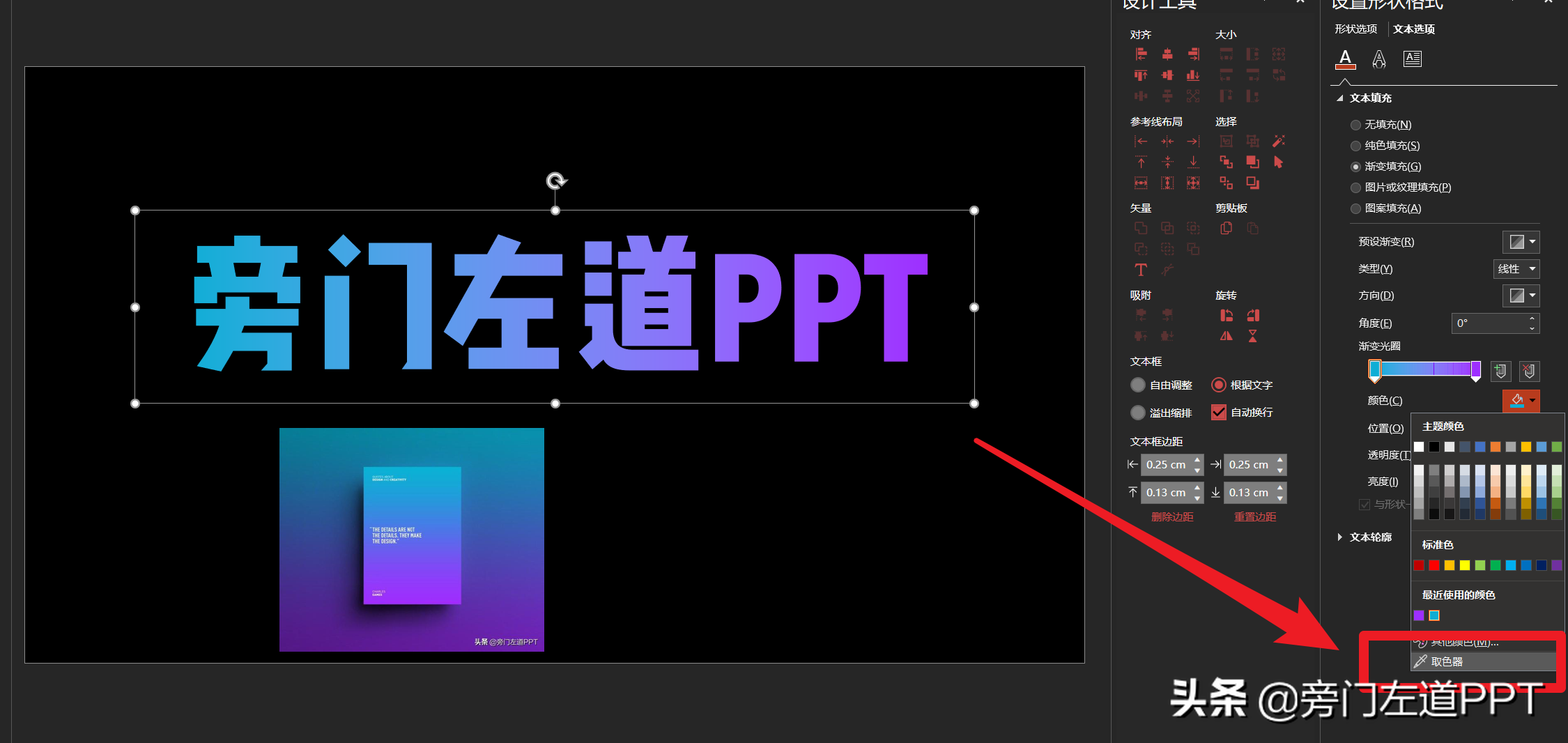This screenshot has height=743, width=1568.
Task: Click the guide-to-top icon under 参考线布局
Action: point(1141,162)
